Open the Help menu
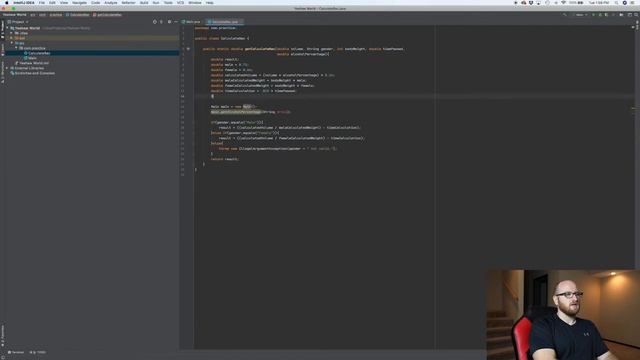 pos(210,3)
